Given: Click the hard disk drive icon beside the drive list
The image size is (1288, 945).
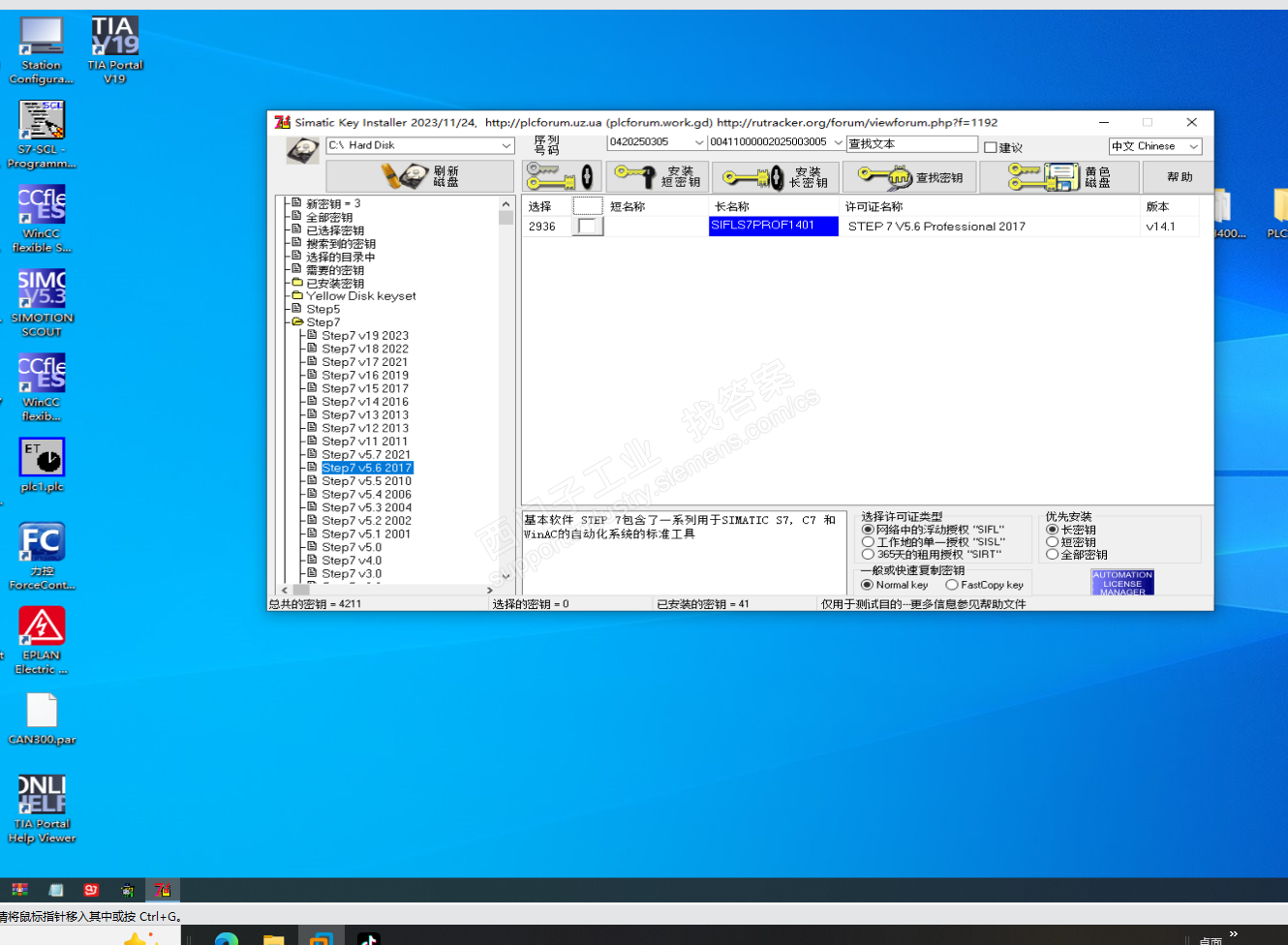Looking at the screenshot, I should 303,150.
